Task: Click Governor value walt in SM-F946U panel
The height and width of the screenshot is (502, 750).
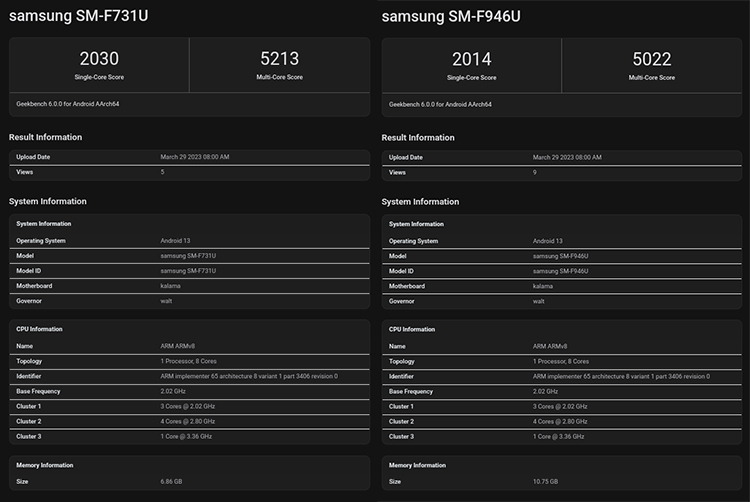Action: pyautogui.click(x=539, y=301)
